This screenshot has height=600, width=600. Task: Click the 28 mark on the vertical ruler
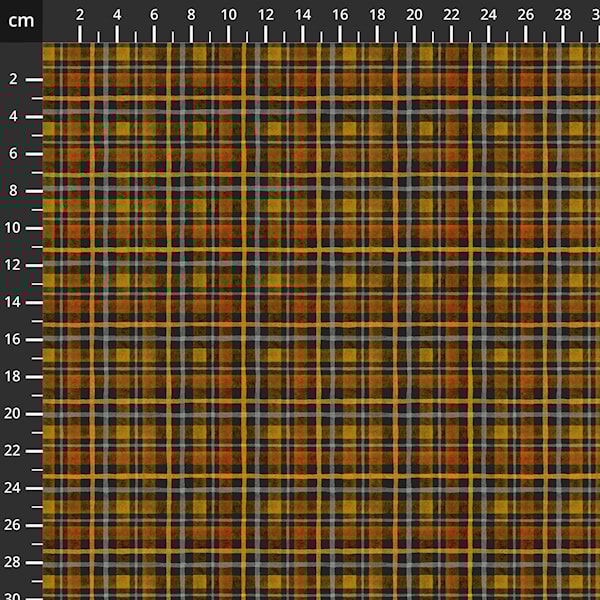pyautogui.click(x=15, y=561)
